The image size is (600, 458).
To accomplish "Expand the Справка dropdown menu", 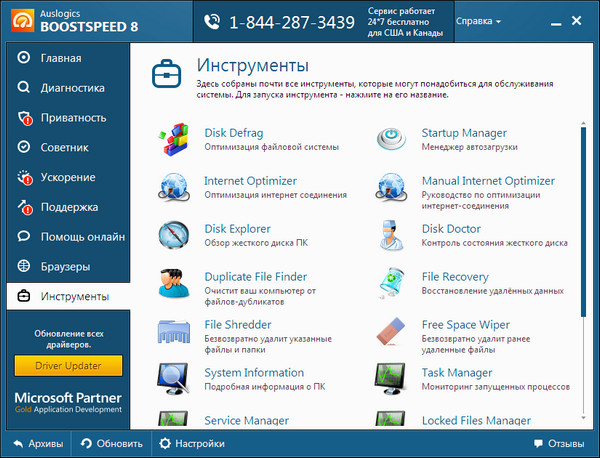I will pos(479,21).
